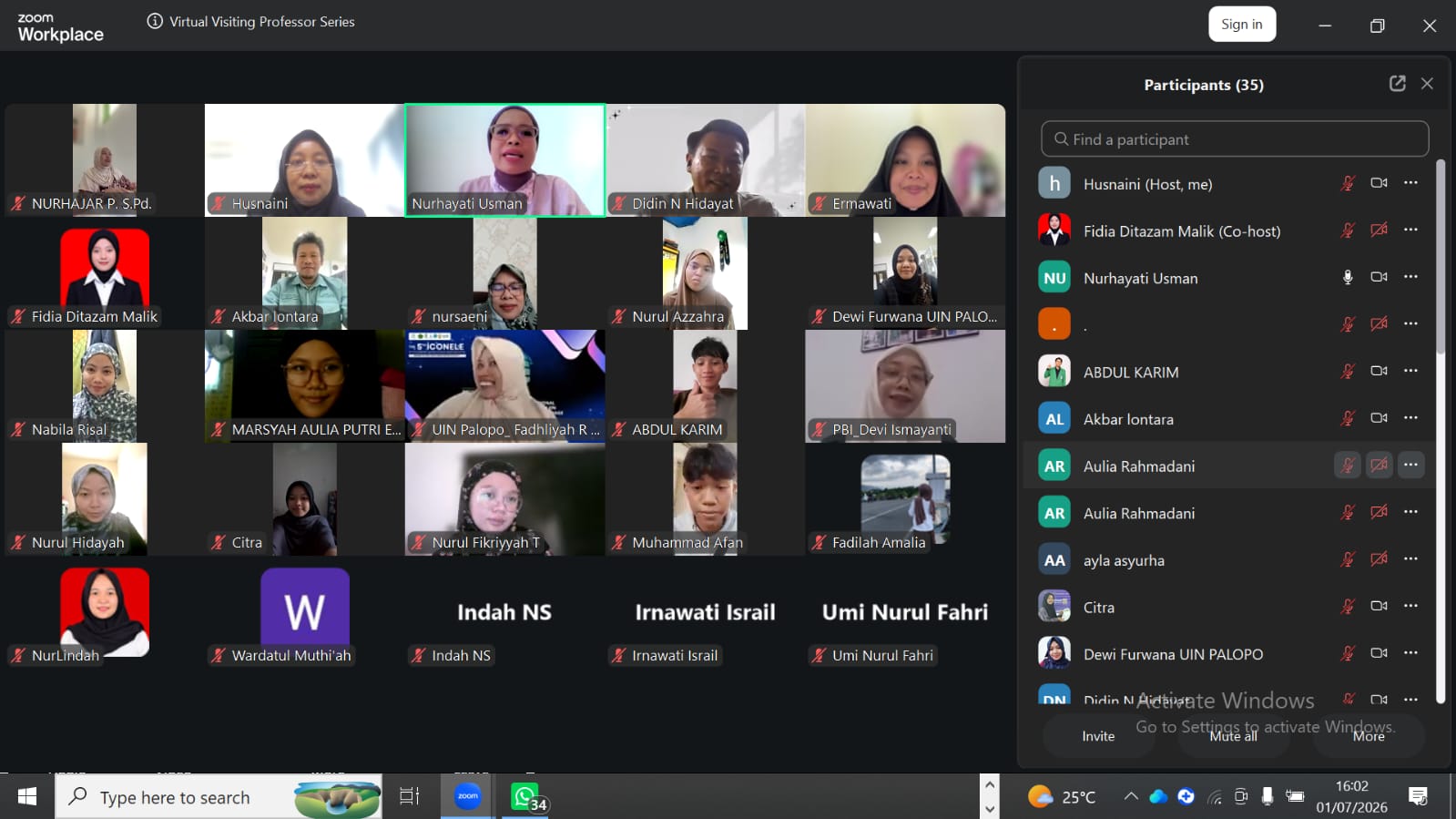Open more menu on highlighted Aulia Rahmadani row
The image size is (1456, 819).
1410,466
